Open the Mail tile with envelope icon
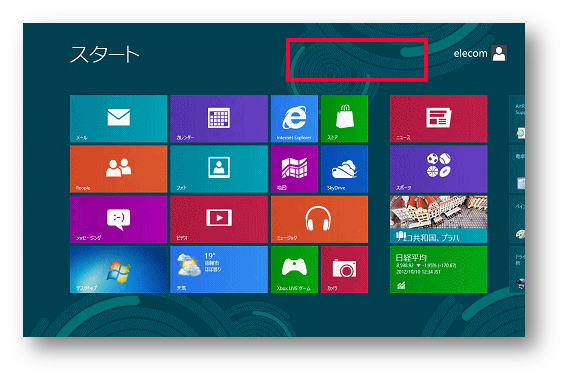This screenshot has height=379, width=567. 119,119
